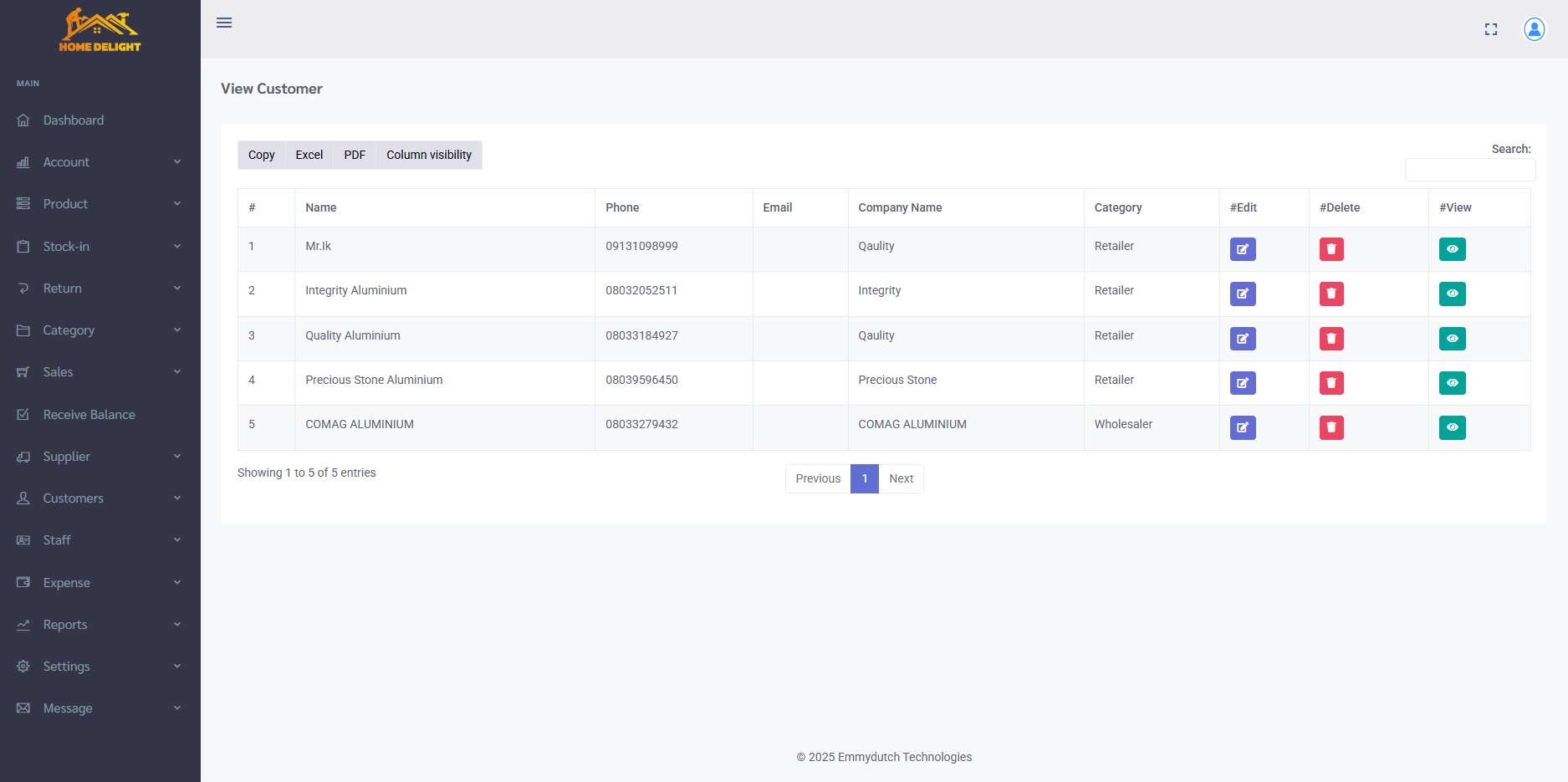Delete the Integrity Aluminium customer
The height and width of the screenshot is (782, 1568).
pyautogui.click(x=1331, y=294)
